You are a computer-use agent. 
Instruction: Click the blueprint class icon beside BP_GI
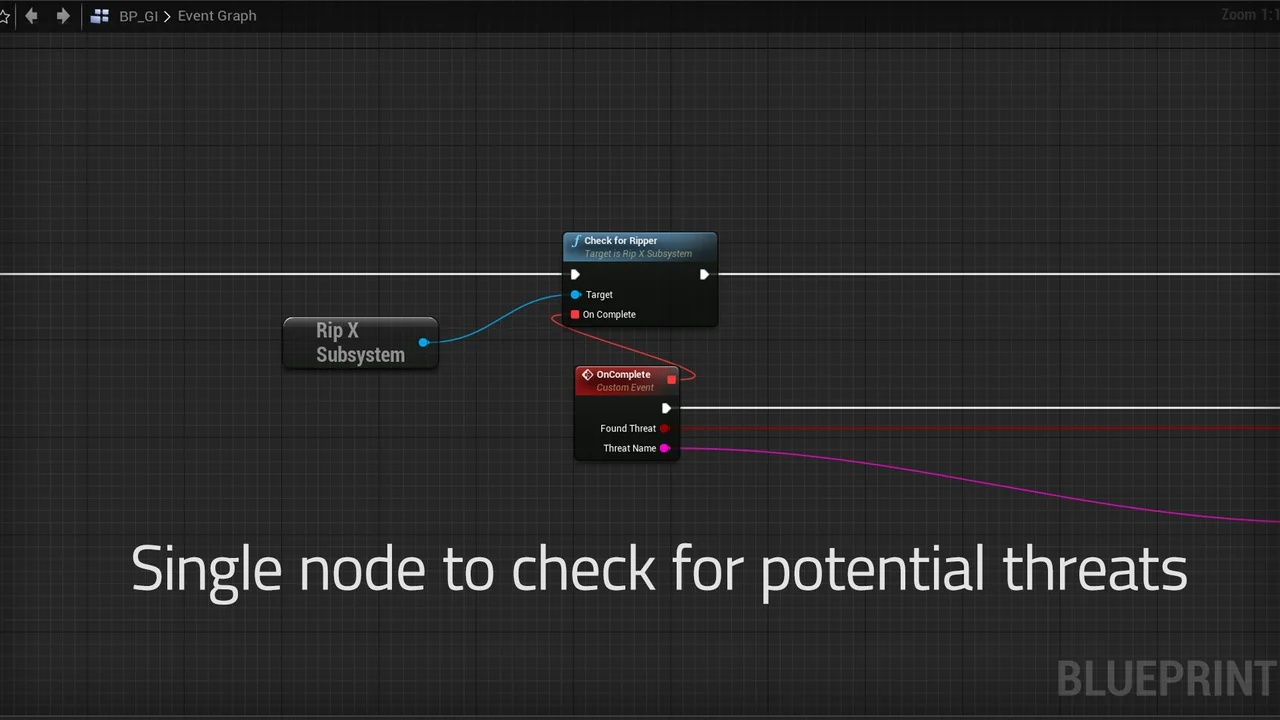(99, 15)
